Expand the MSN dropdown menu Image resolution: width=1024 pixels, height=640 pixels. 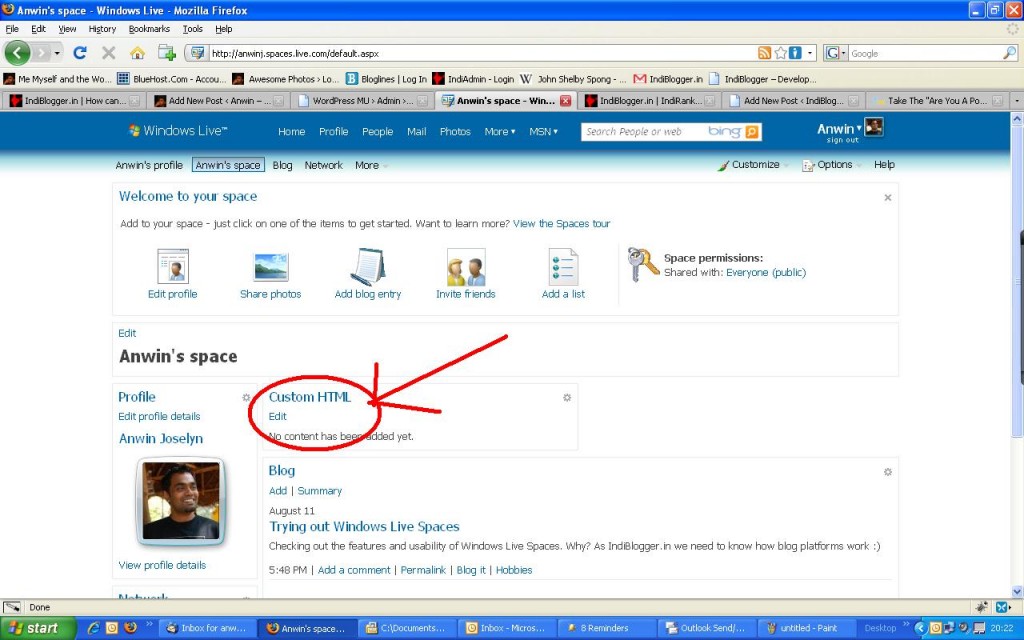(x=543, y=131)
